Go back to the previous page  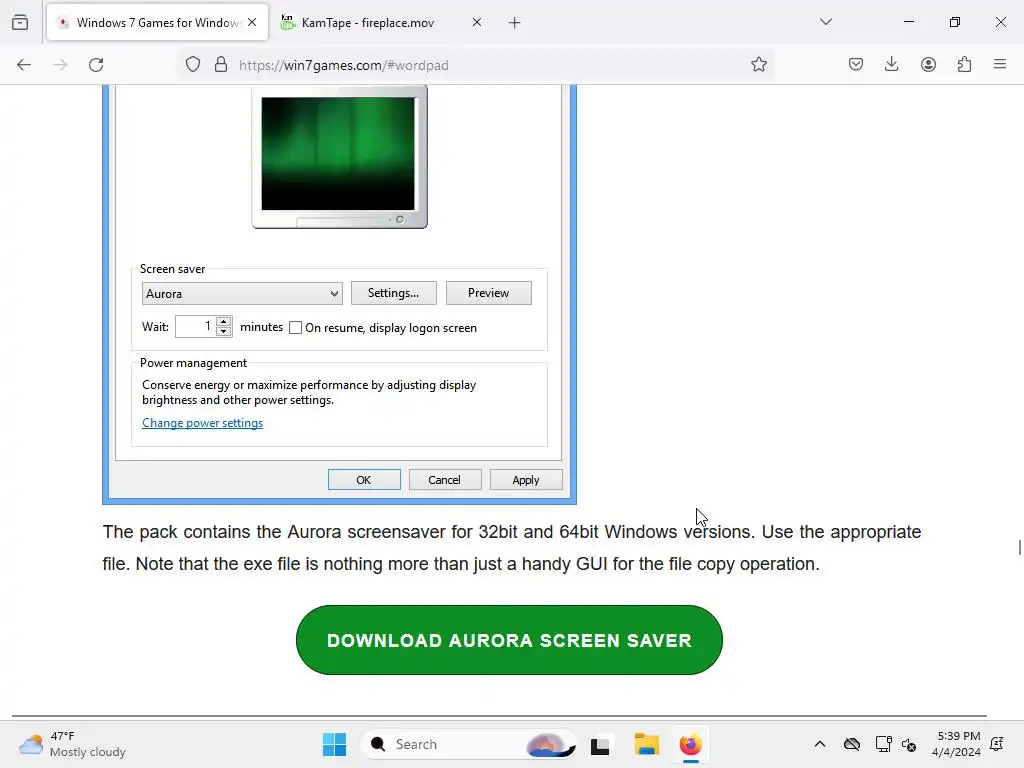[x=24, y=65]
